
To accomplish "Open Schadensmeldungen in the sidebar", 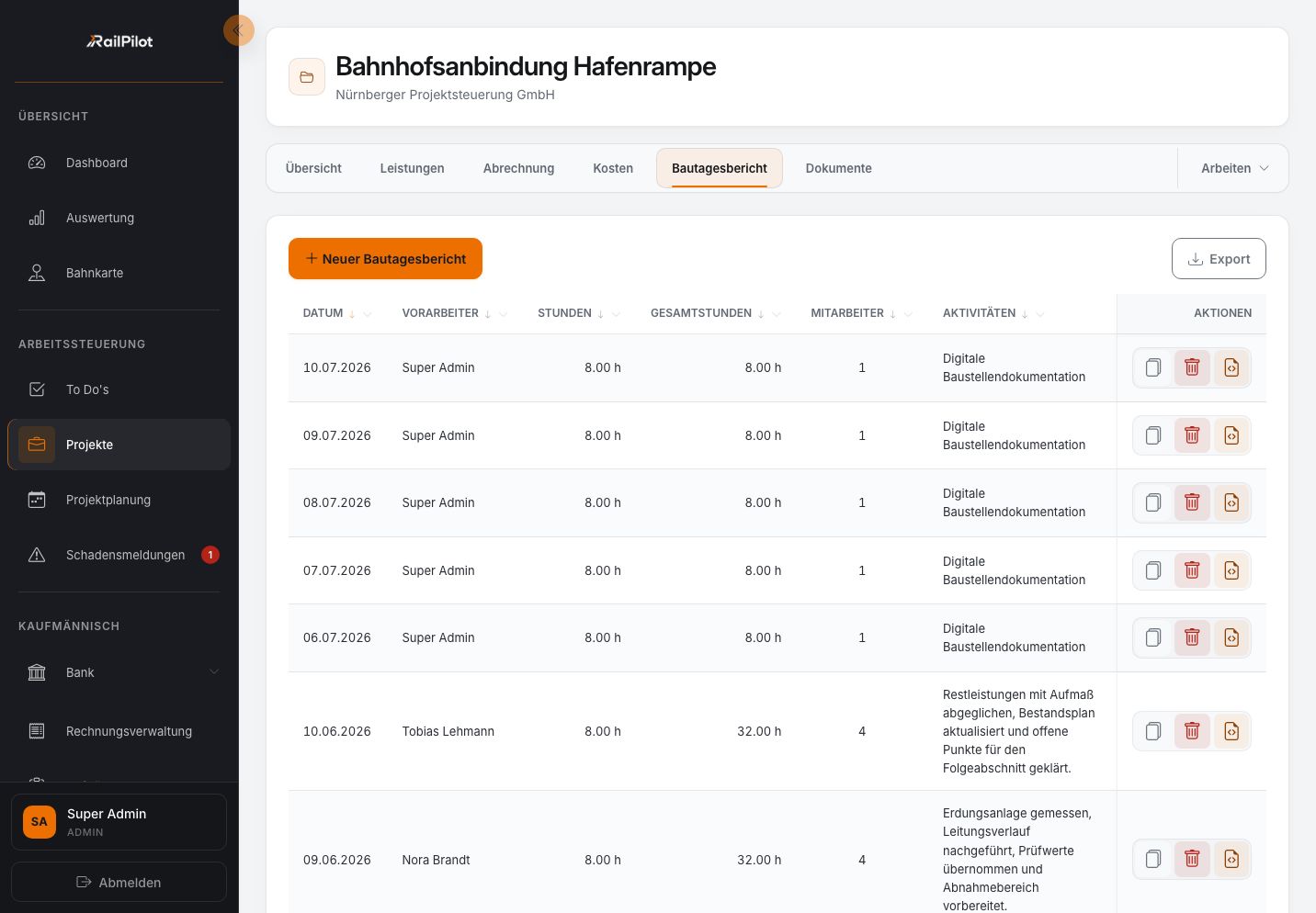I will pyautogui.click(x=119, y=555).
